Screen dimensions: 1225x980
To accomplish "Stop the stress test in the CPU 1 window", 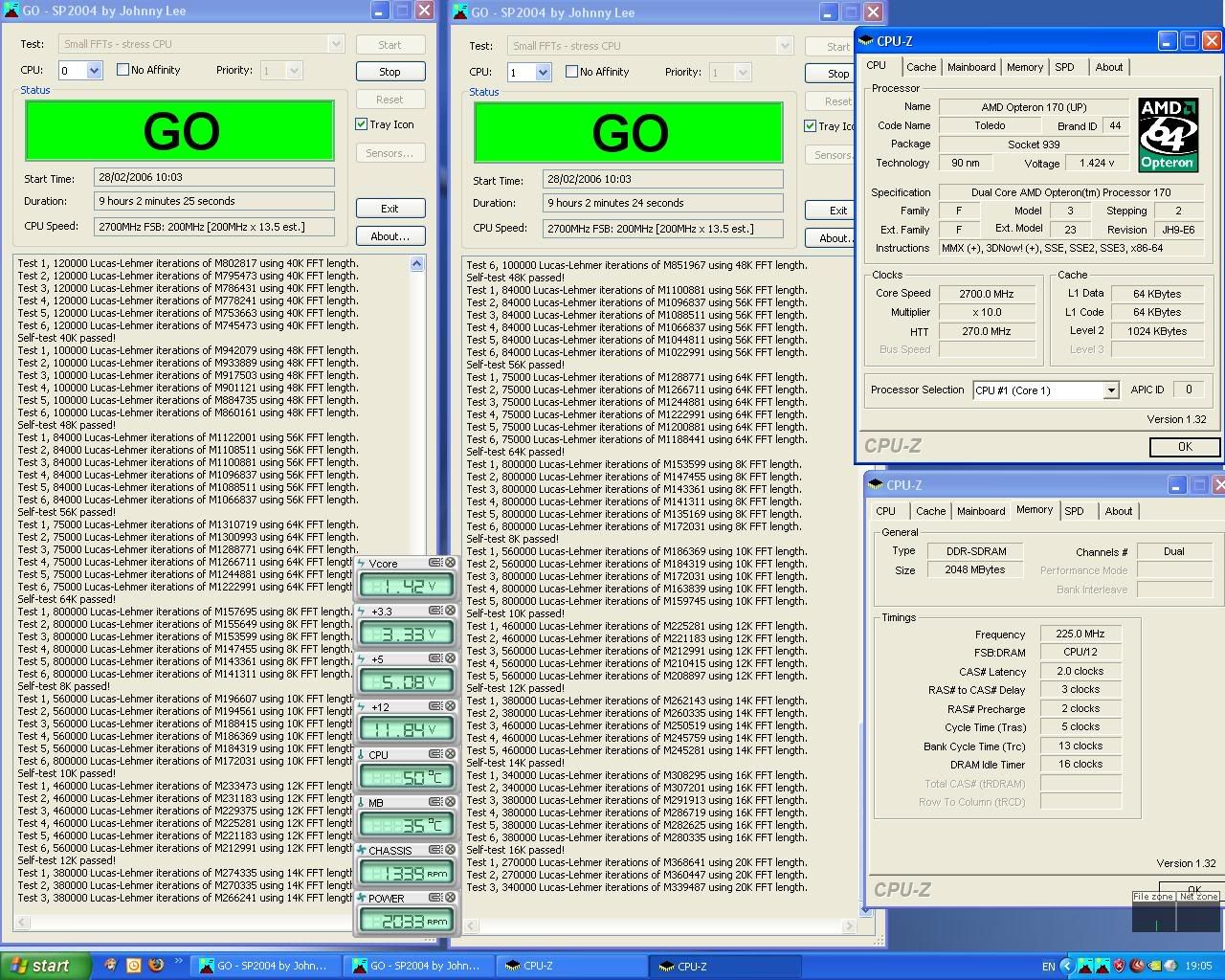I will click(x=833, y=73).
